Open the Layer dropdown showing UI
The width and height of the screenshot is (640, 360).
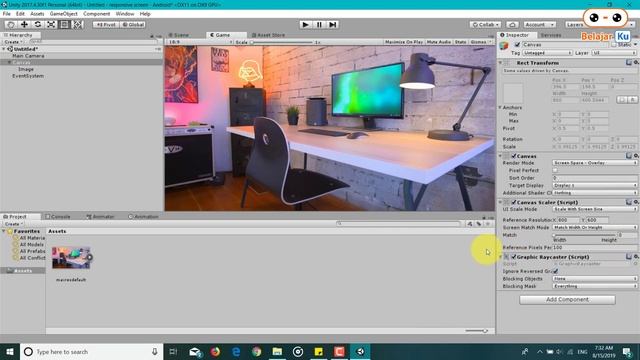(614, 53)
